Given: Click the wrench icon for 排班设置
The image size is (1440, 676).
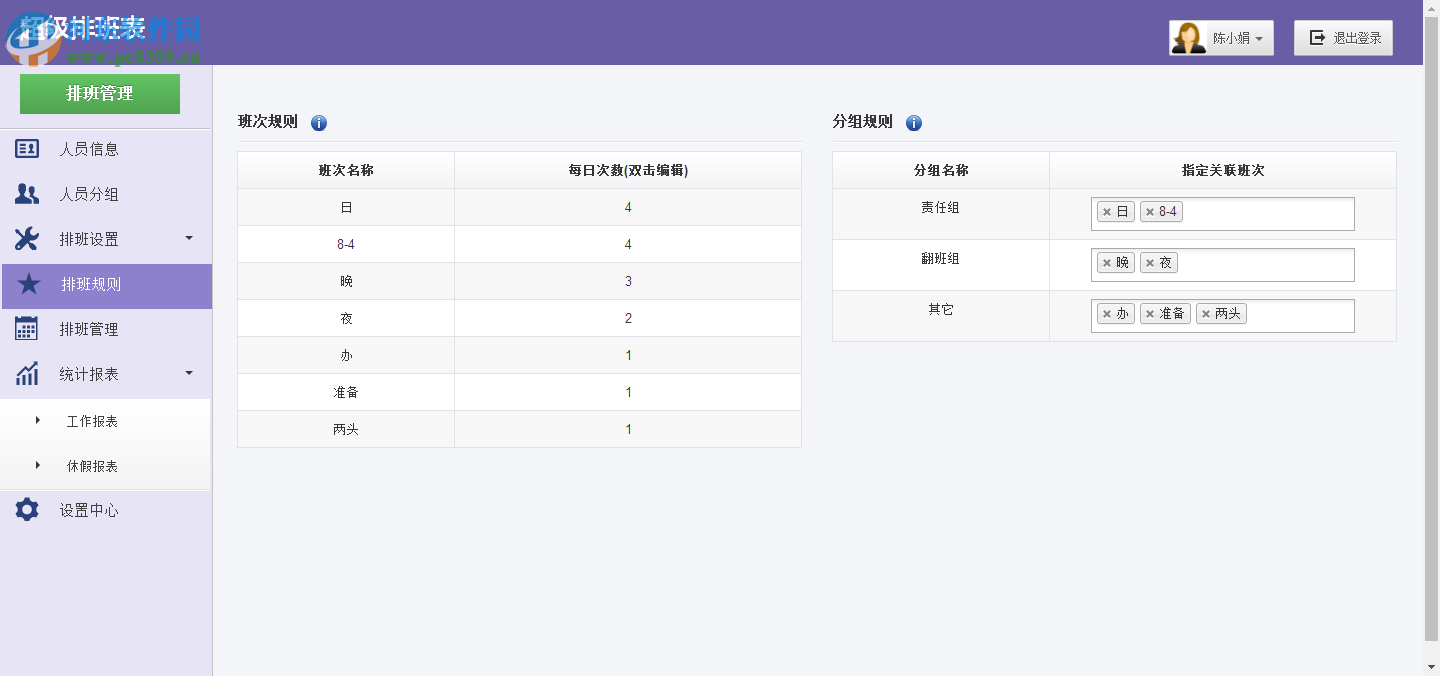Looking at the screenshot, I should pyautogui.click(x=25, y=238).
